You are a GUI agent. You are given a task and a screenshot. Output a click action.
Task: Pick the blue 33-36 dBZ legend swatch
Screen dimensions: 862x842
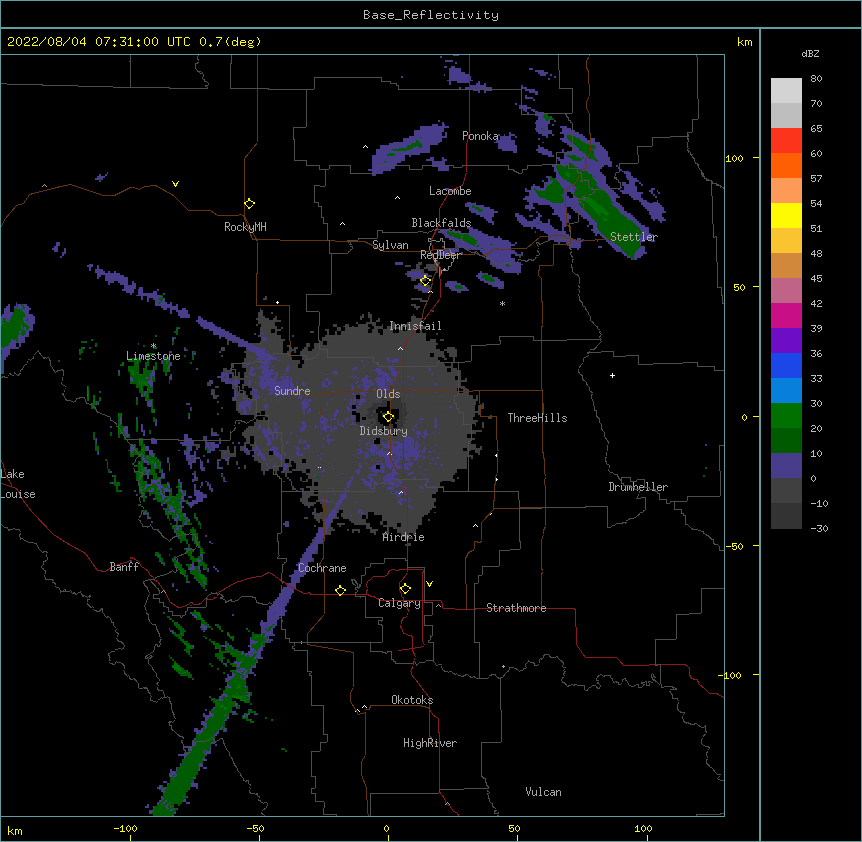pyautogui.click(x=786, y=365)
